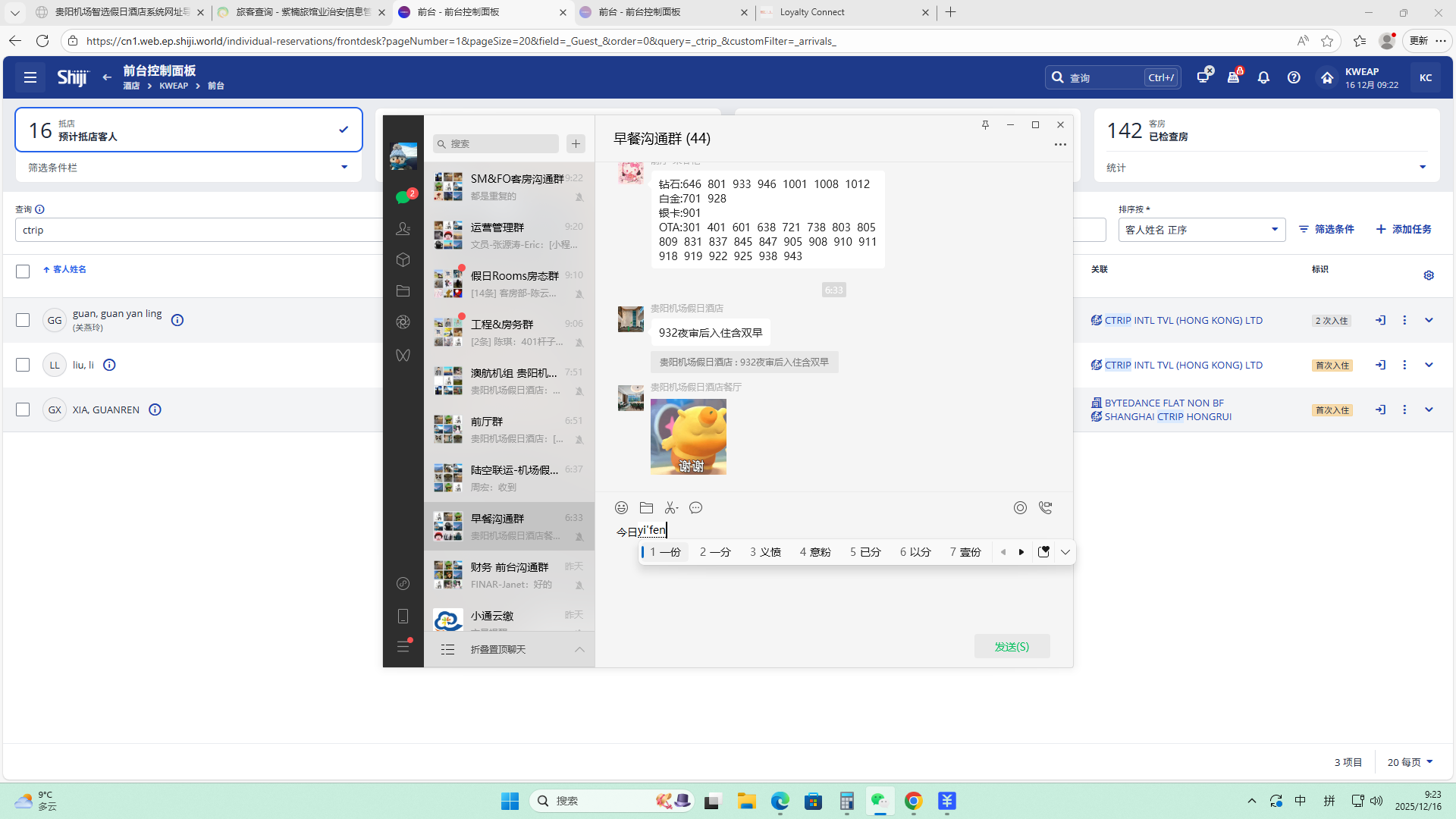
Task: Click check-in icon for liu, li row
Action: [1380, 365]
